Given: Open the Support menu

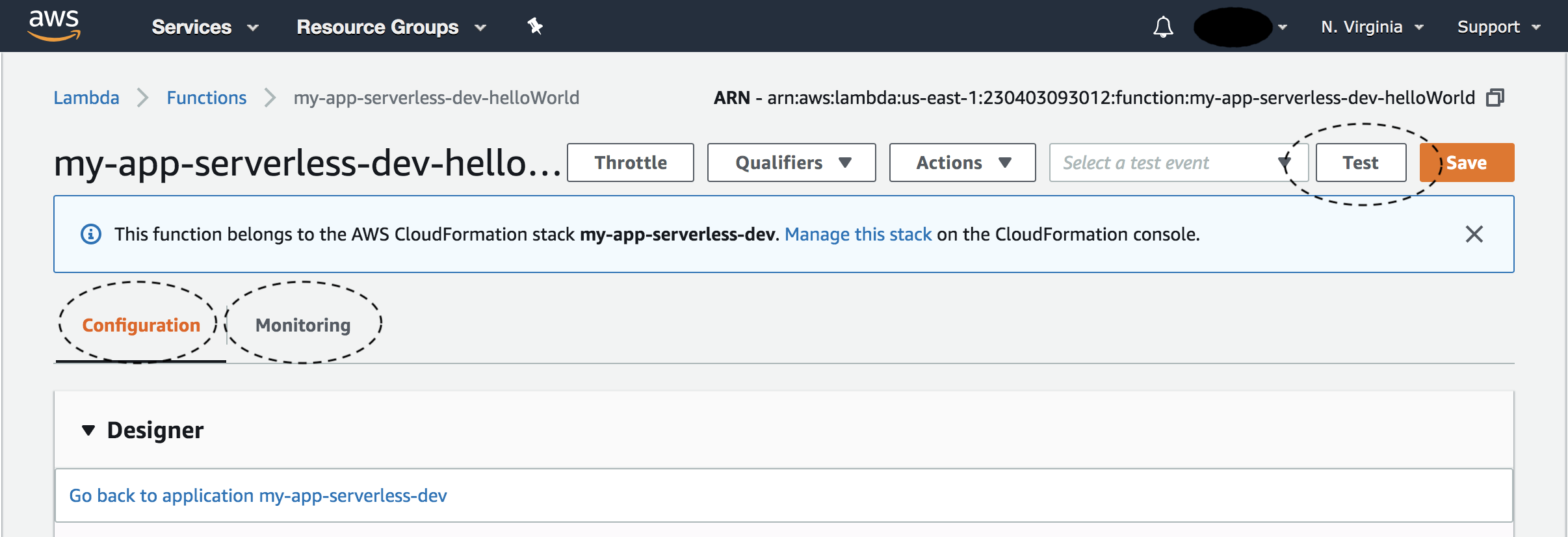Looking at the screenshot, I should [1498, 27].
